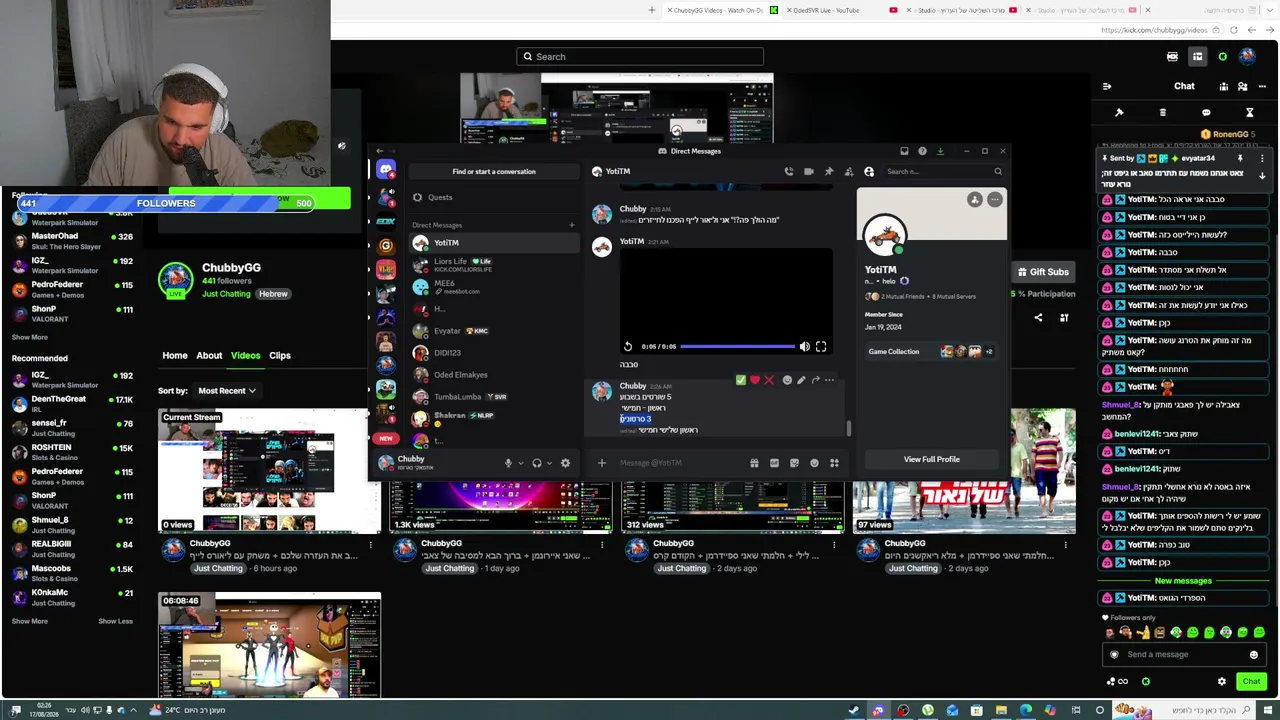The width and height of the screenshot is (1280, 720).
Task: React with the green checkmark emoji
Action: 740,380
